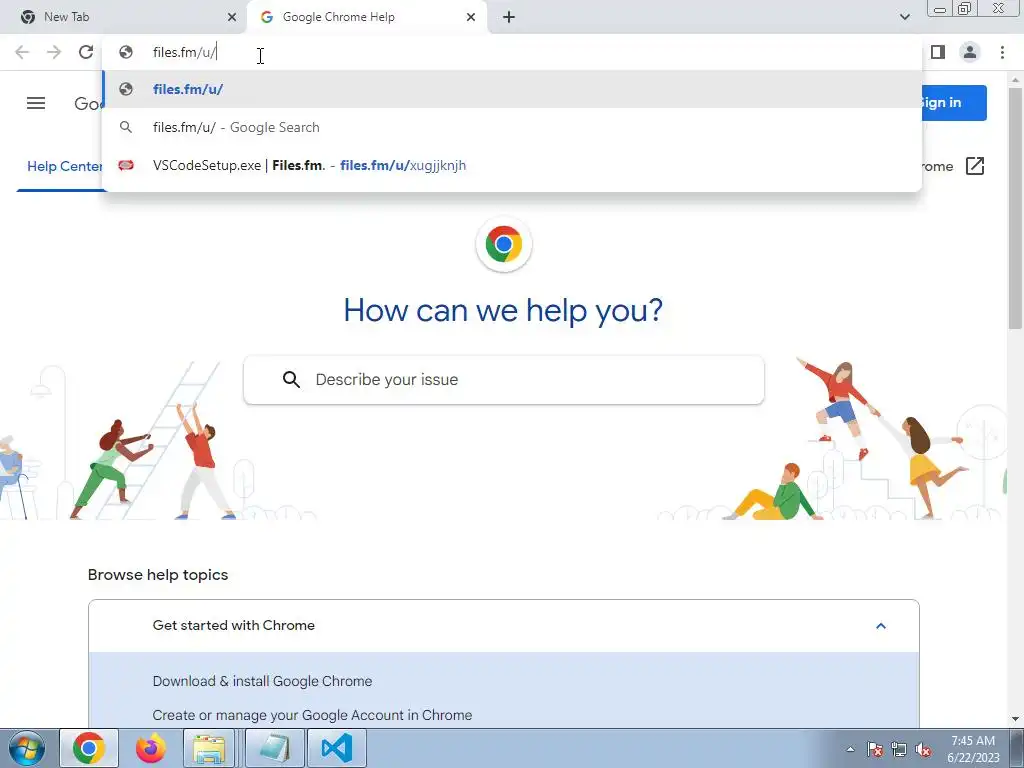Click the Sign in button
1024x768 pixels.
(x=953, y=103)
